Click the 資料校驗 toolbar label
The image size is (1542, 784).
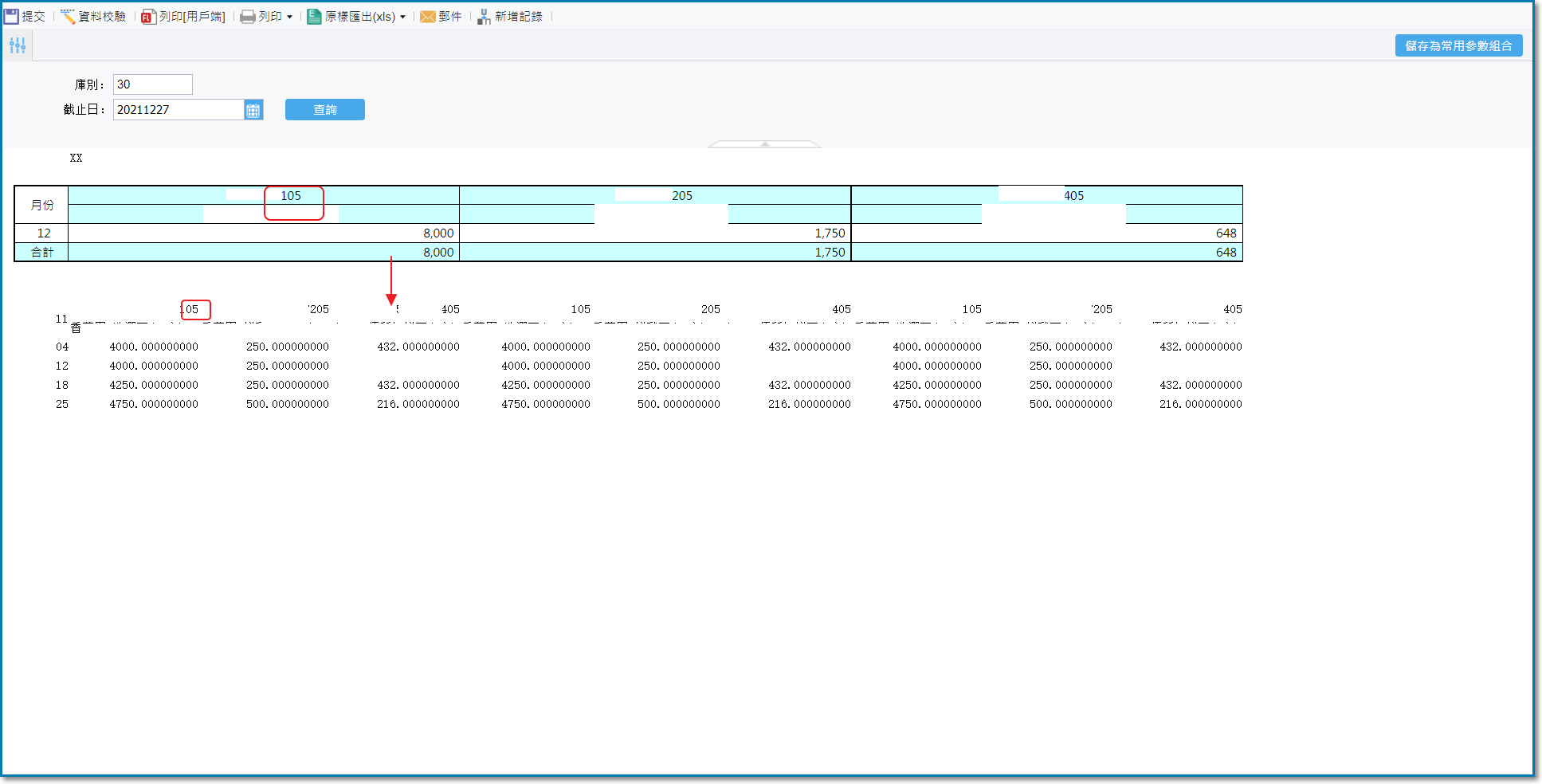point(102,16)
